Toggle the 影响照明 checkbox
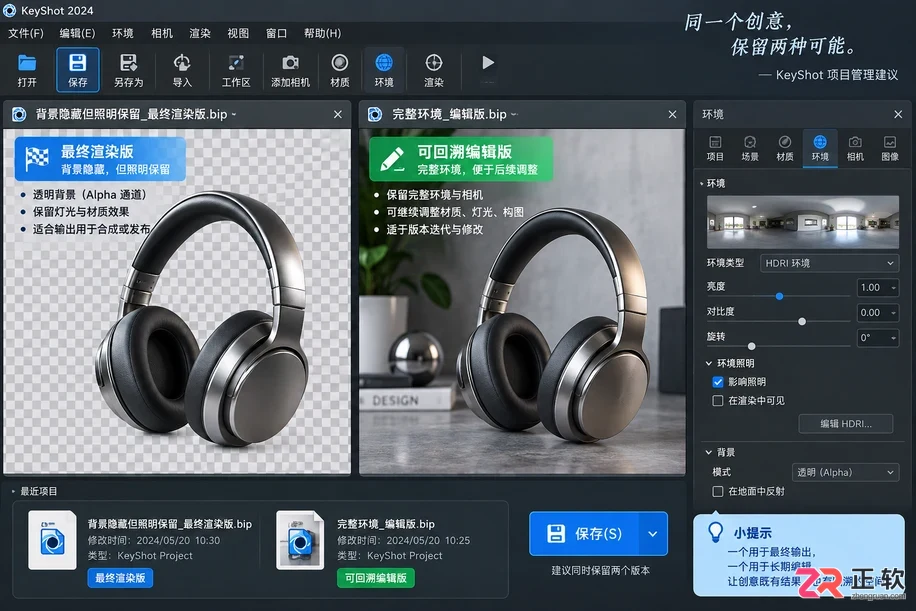 tap(718, 382)
